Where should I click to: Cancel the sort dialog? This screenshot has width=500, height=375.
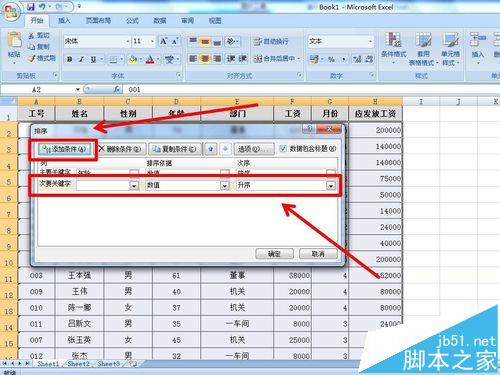click(x=318, y=254)
